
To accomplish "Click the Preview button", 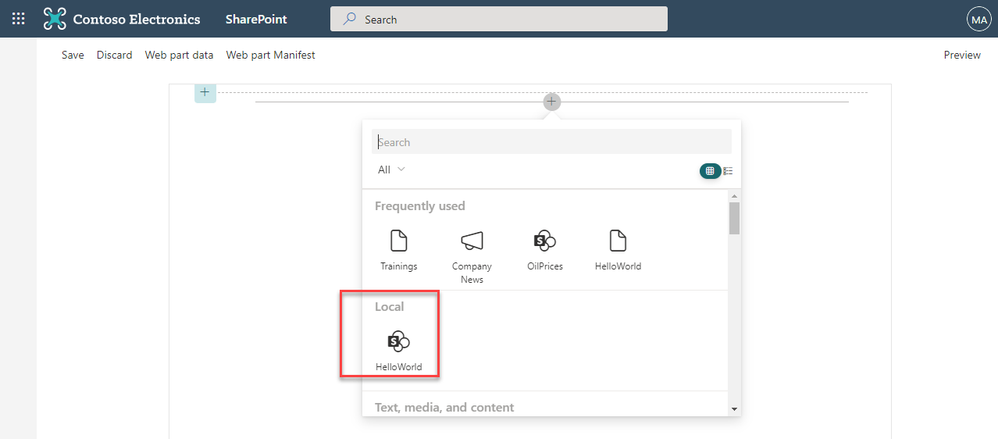I will [x=962, y=55].
